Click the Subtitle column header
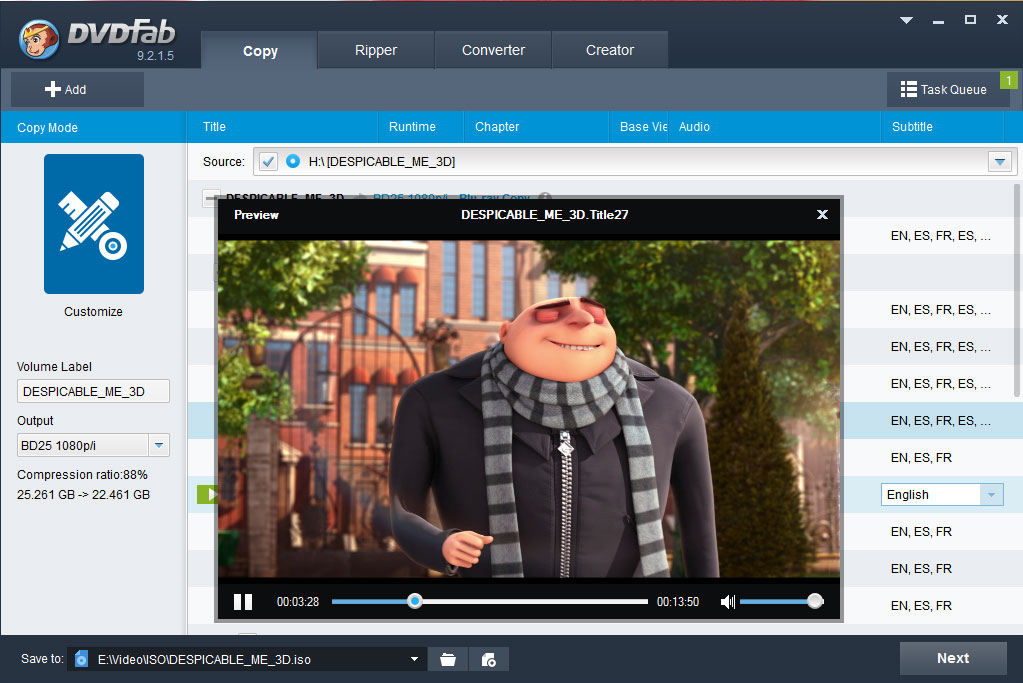Viewport: 1023px width, 683px height. click(942, 127)
